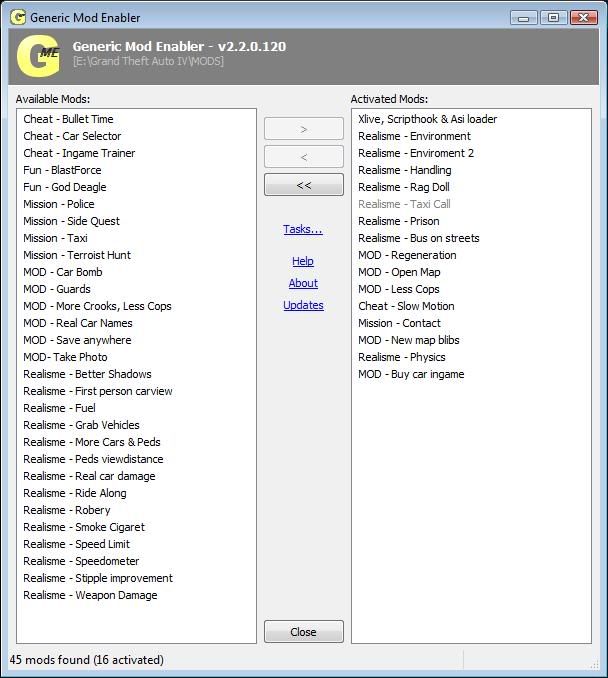Select 'Realisme - More Cars & Peds'
The image size is (608, 678).
coord(92,442)
